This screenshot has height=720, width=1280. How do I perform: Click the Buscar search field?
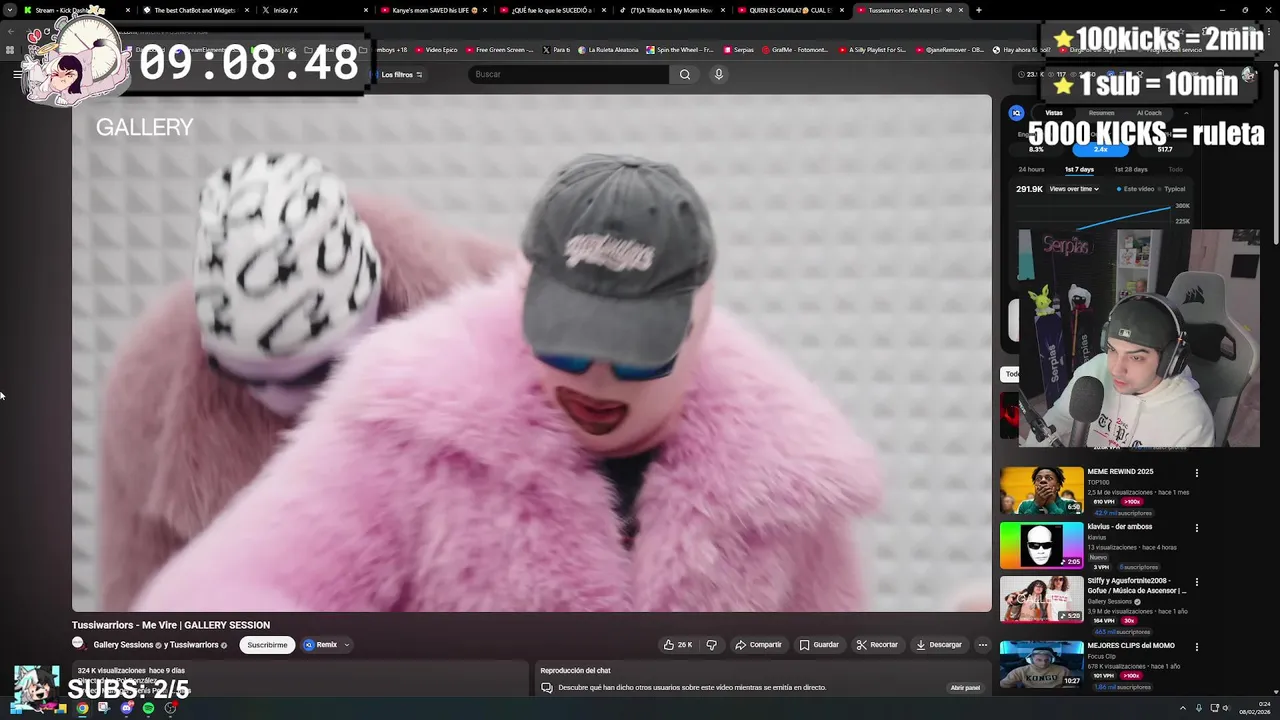click(x=568, y=74)
